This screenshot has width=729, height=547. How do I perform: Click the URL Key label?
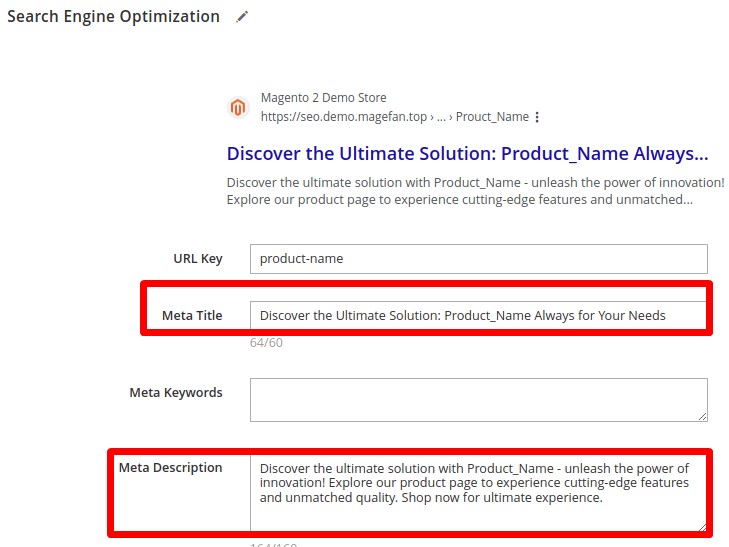click(x=198, y=259)
